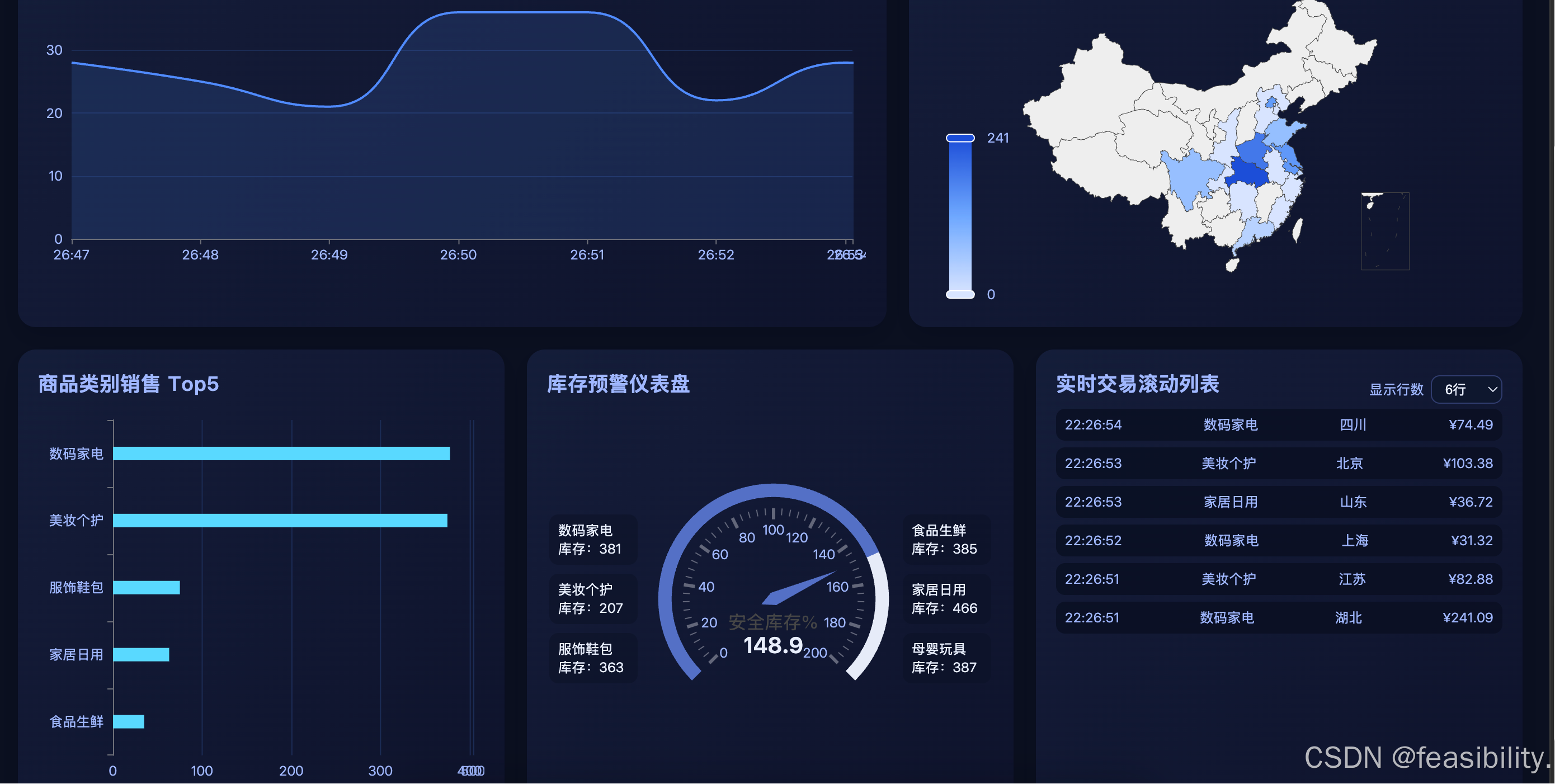Click the 22:26:54 四川 transaction row

tap(1279, 425)
